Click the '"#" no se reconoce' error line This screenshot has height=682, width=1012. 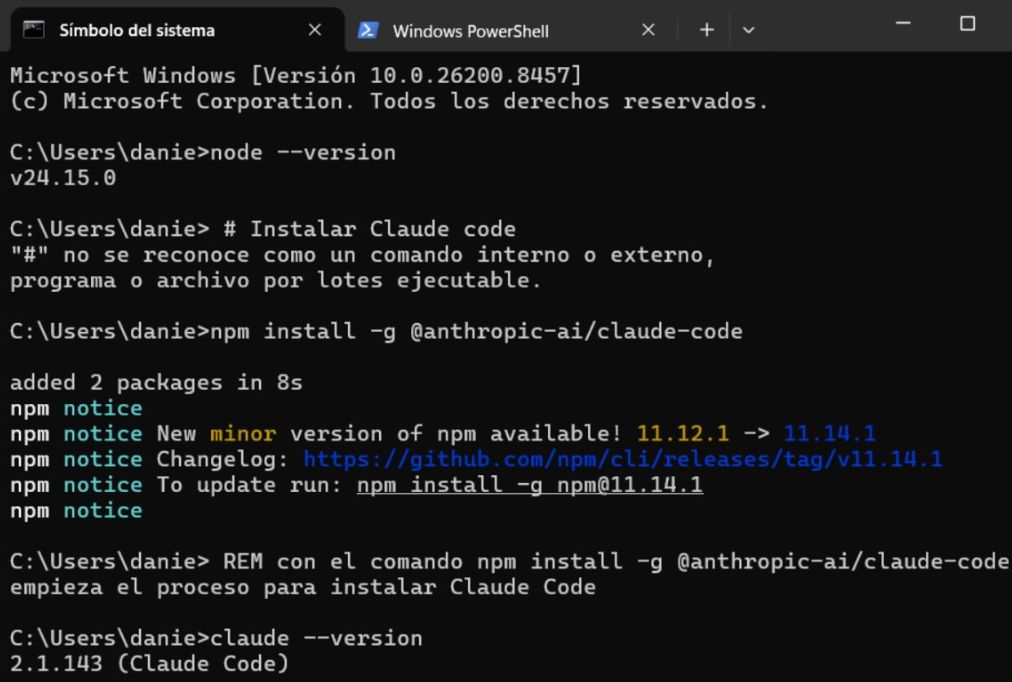point(362,255)
